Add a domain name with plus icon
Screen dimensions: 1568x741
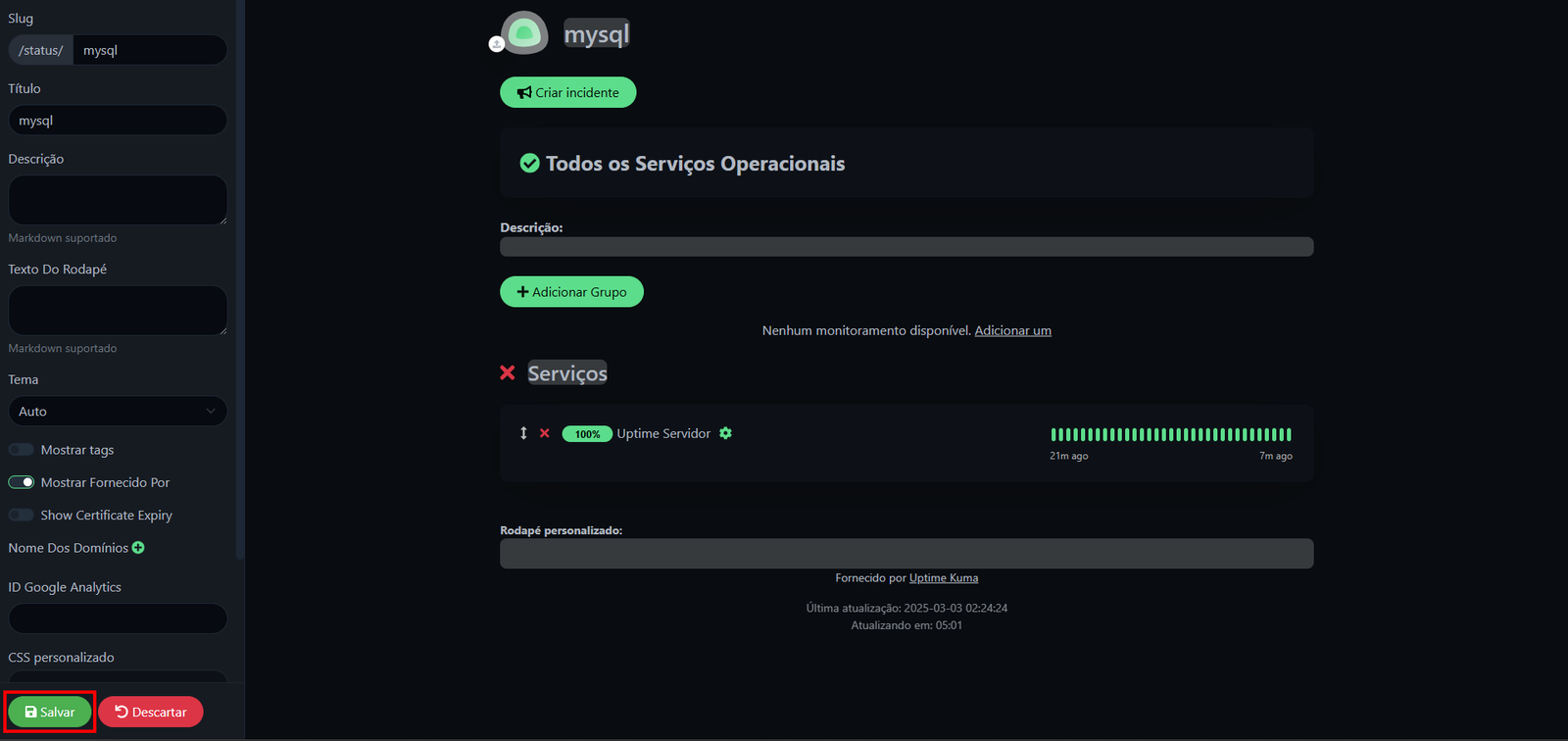(138, 548)
